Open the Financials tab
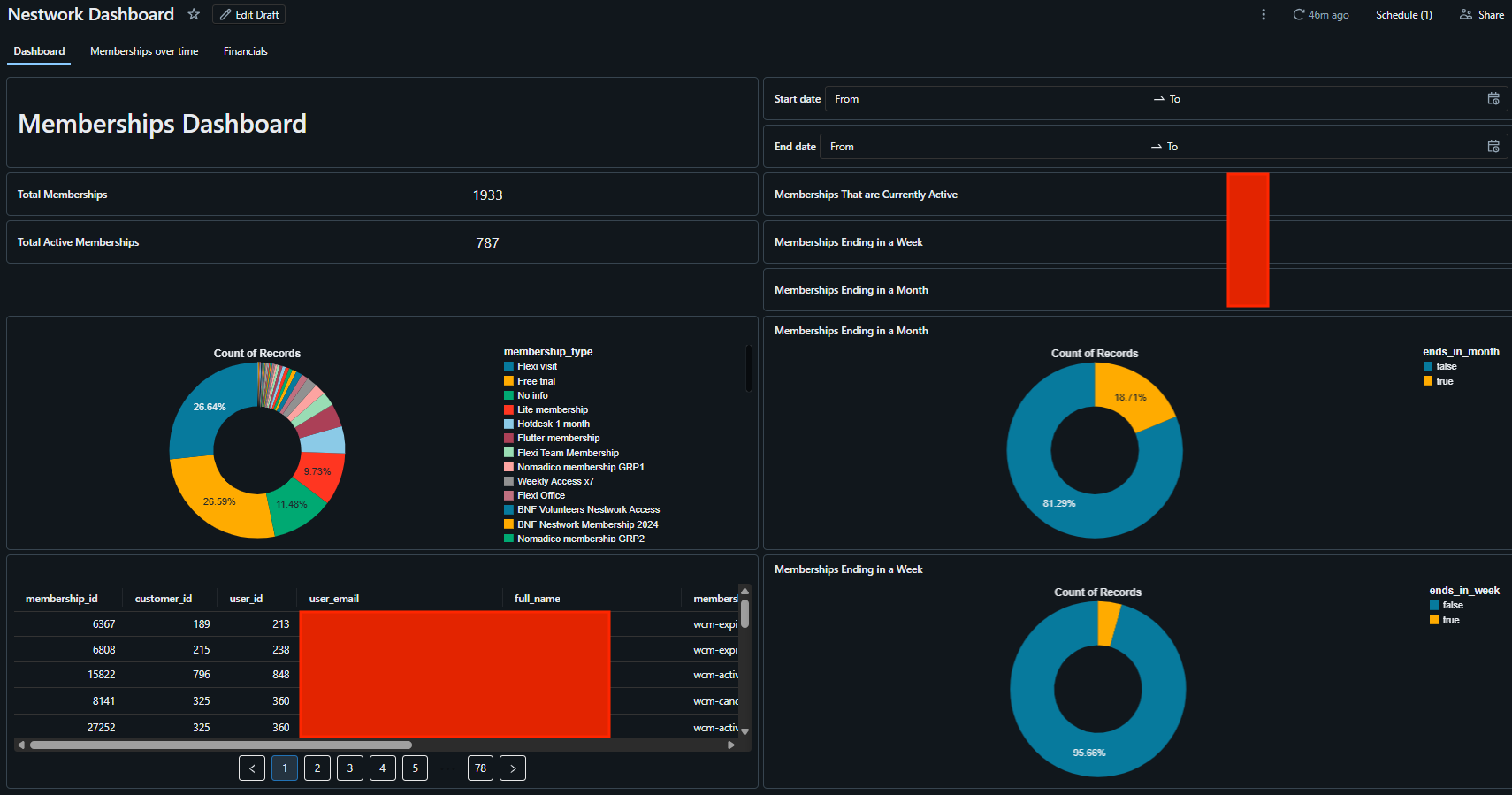 245,51
